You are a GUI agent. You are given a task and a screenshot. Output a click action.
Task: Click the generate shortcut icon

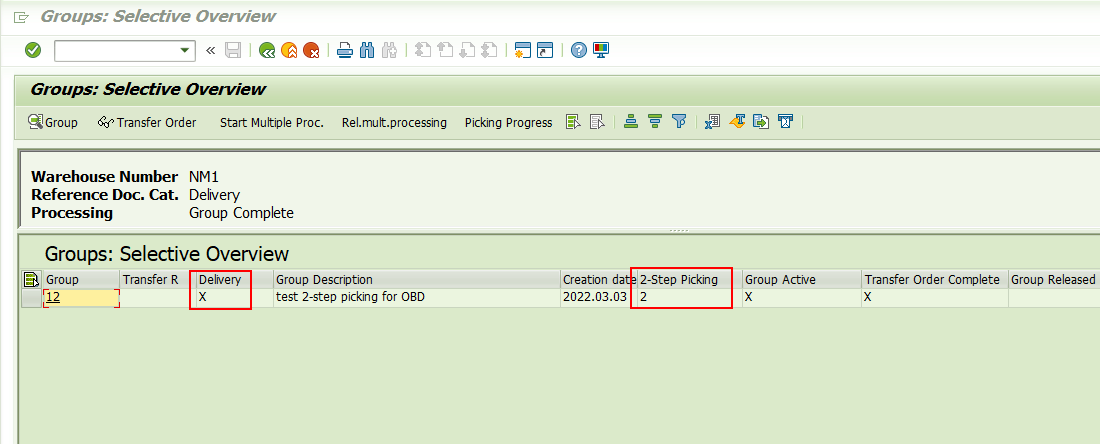click(x=545, y=51)
